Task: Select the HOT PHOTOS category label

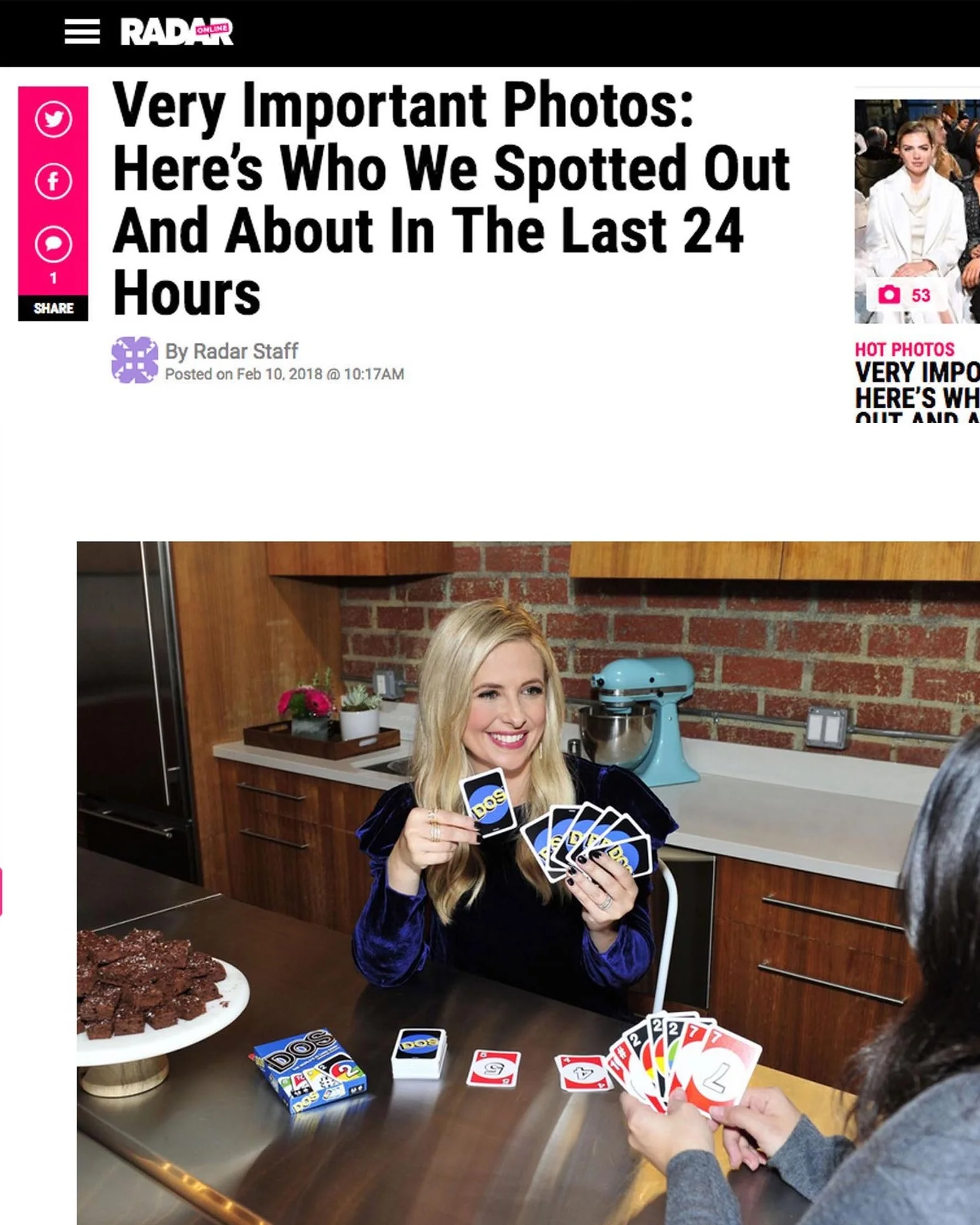Action: tap(904, 349)
